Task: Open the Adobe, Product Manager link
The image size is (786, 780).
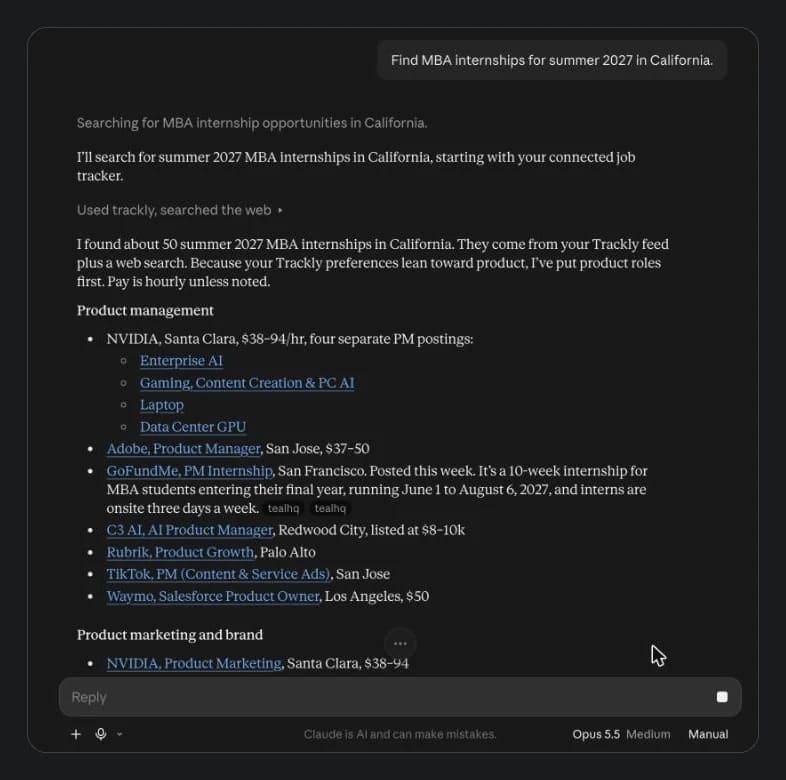Action: [x=183, y=449]
